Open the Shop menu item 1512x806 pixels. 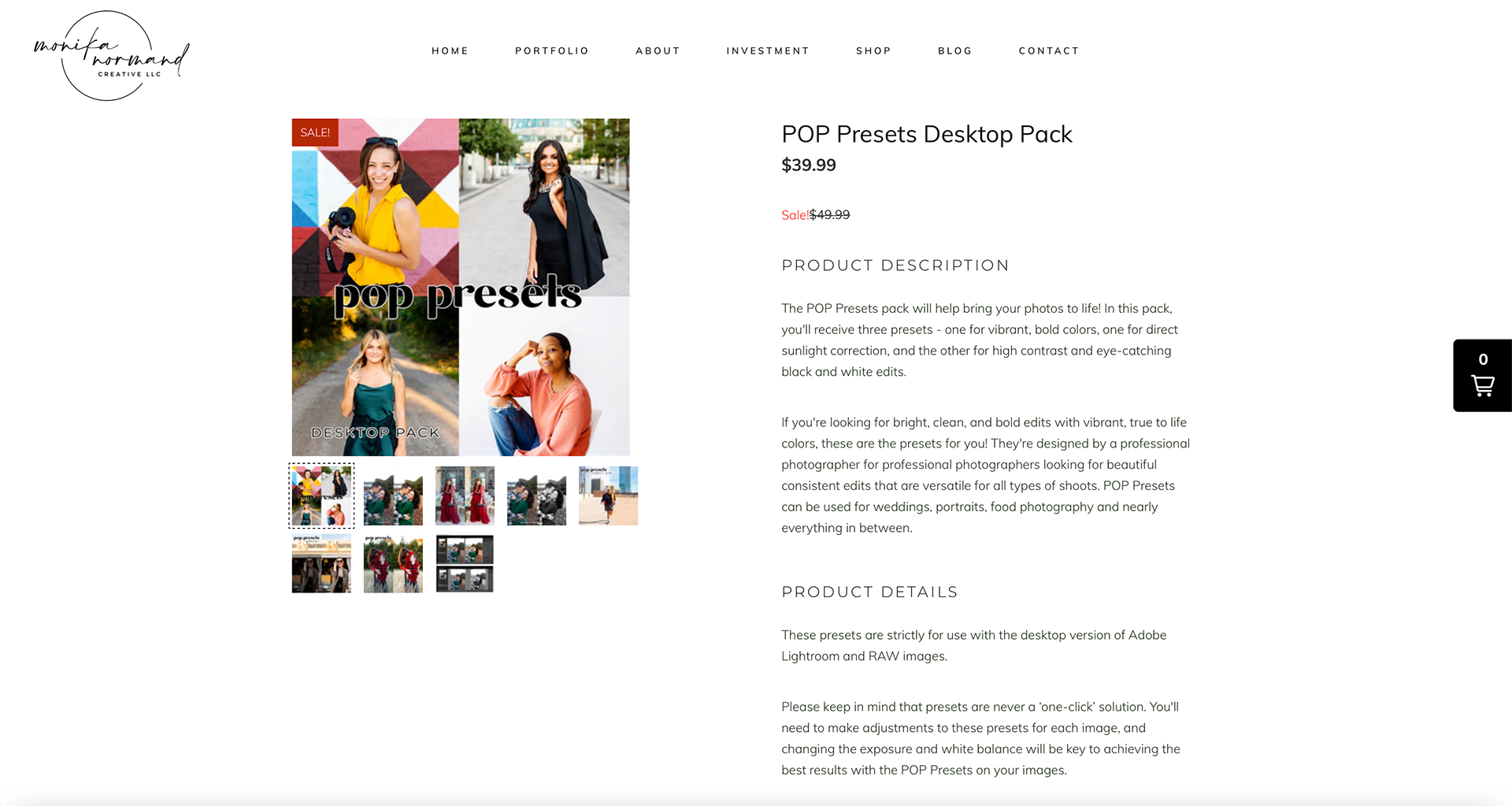click(x=873, y=50)
